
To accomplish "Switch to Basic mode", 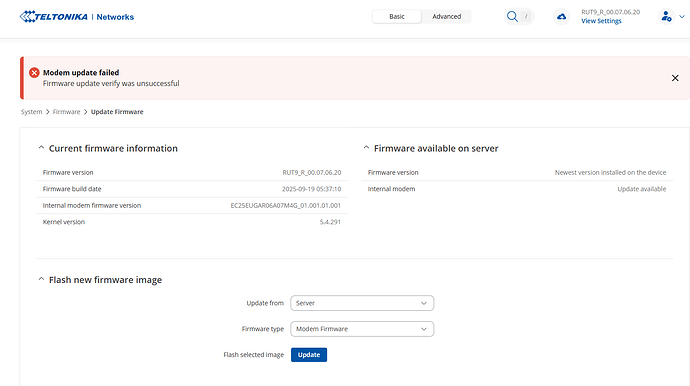I will coord(396,16).
